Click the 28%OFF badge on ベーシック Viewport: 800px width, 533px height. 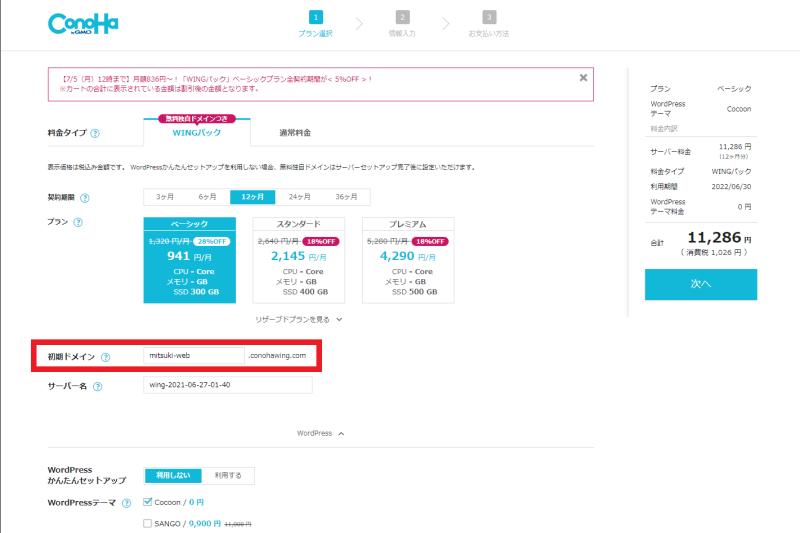[212, 241]
